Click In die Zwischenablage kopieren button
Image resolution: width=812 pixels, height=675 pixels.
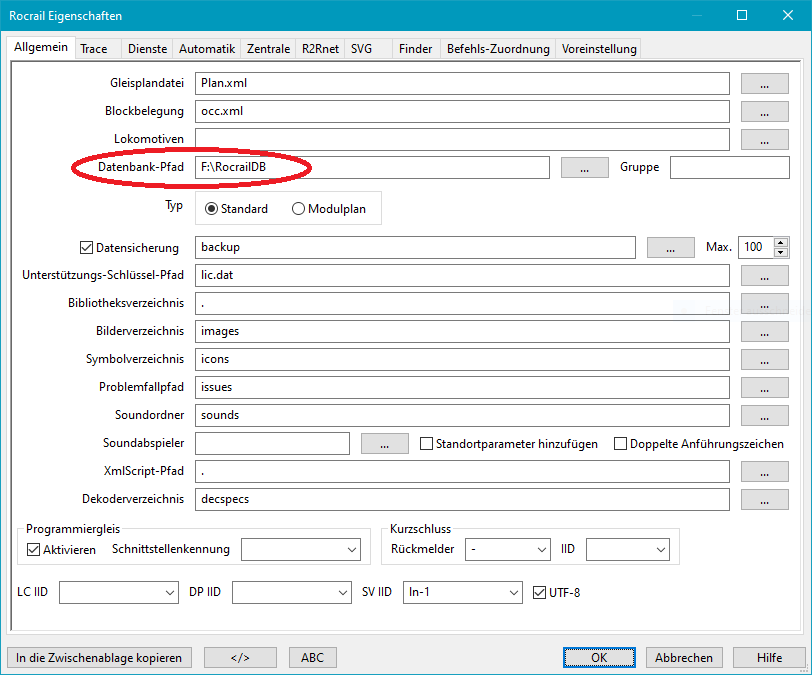[99, 657]
